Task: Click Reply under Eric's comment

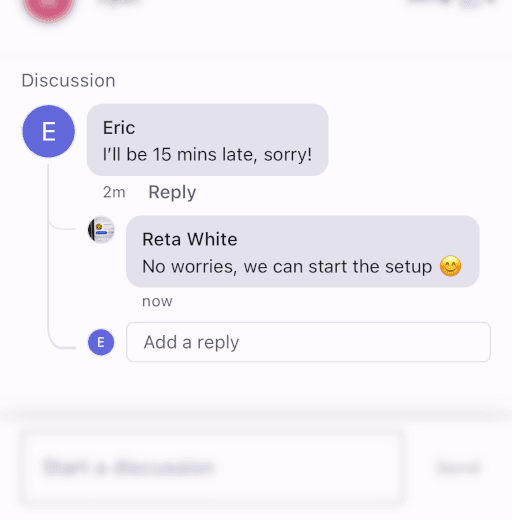Action: point(172,192)
